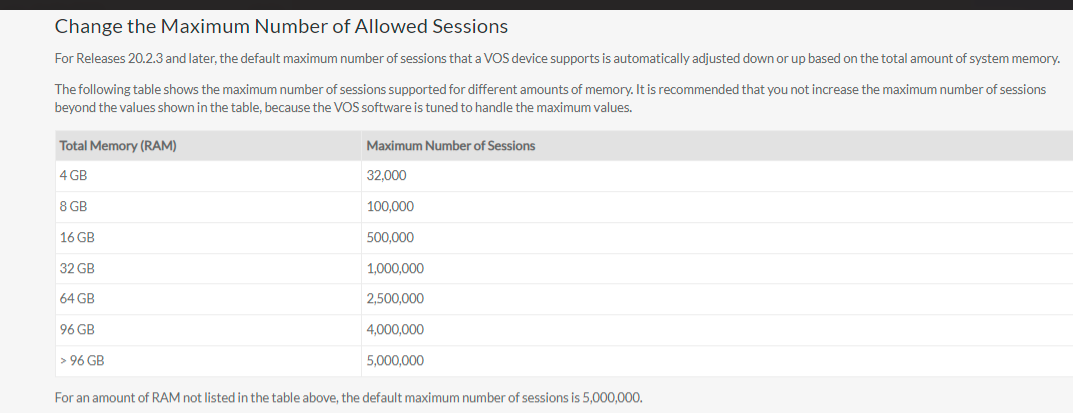Click the 32,000 sessions value
1073x413 pixels.
pyautogui.click(x=387, y=176)
